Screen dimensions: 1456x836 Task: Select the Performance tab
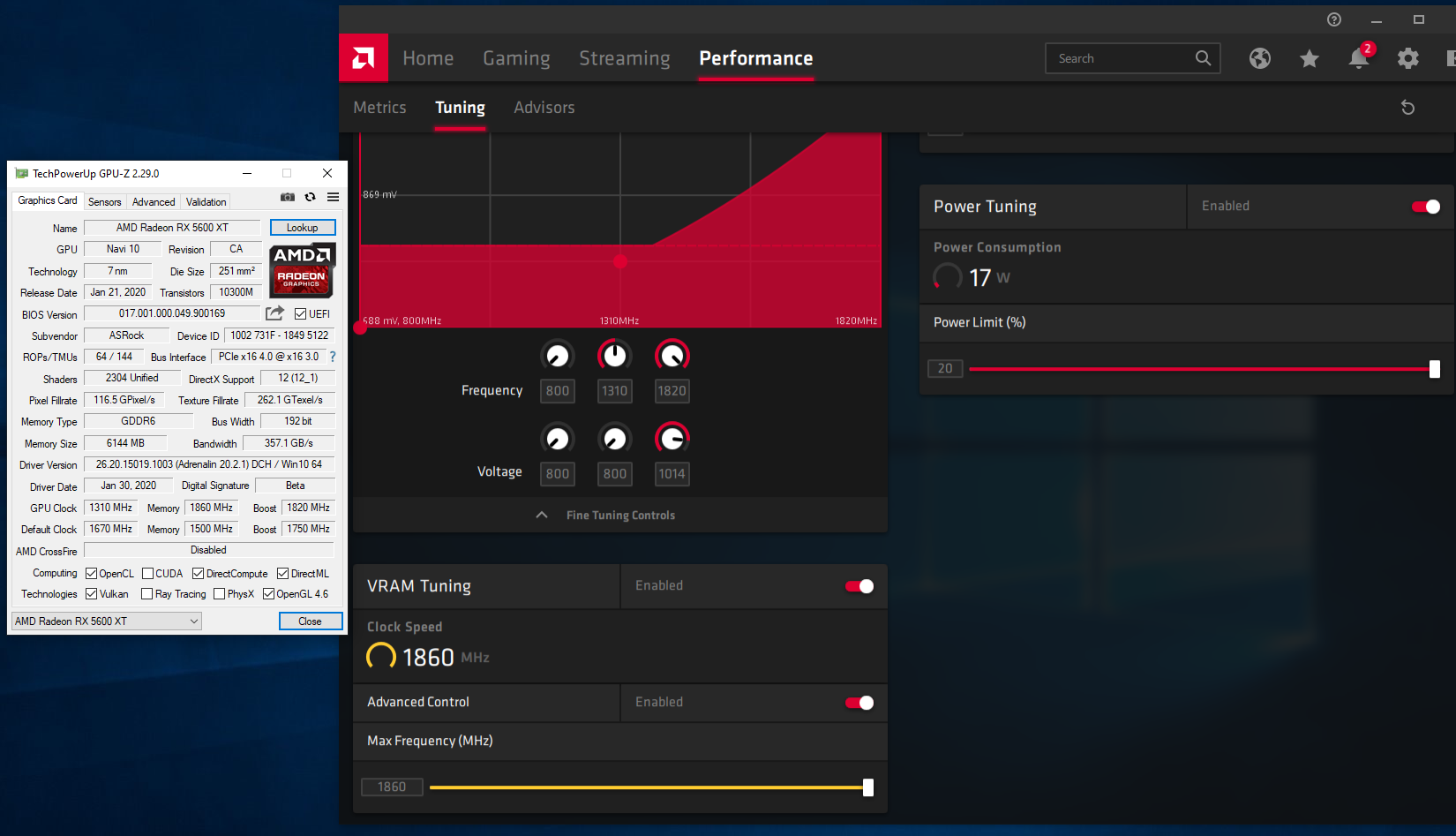point(756,58)
